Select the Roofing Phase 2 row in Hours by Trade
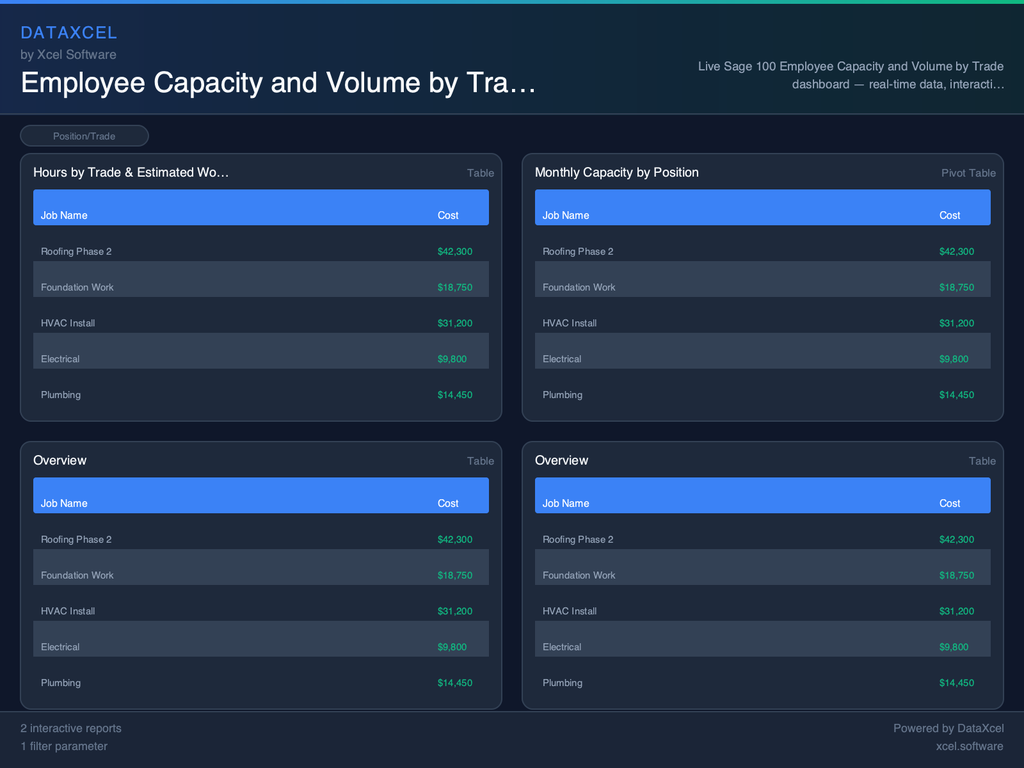This screenshot has width=1024, height=768. click(260, 251)
